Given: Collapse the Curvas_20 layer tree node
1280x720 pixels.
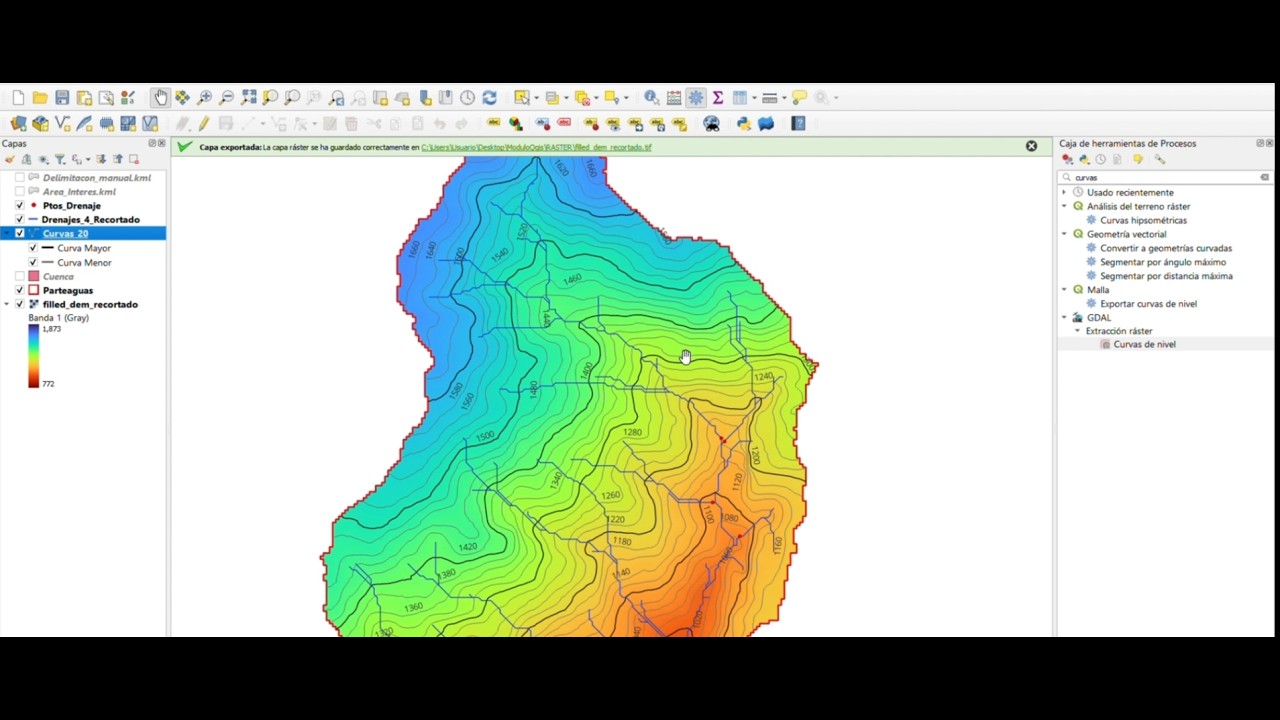Looking at the screenshot, I should (x=7, y=234).
